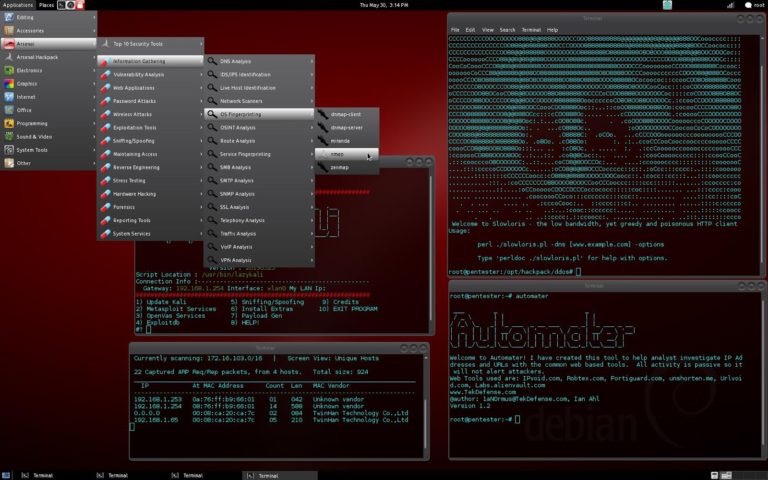Click the Password Attacks pill icon
This screenshot has height=480, width=768.
point(105,101)
